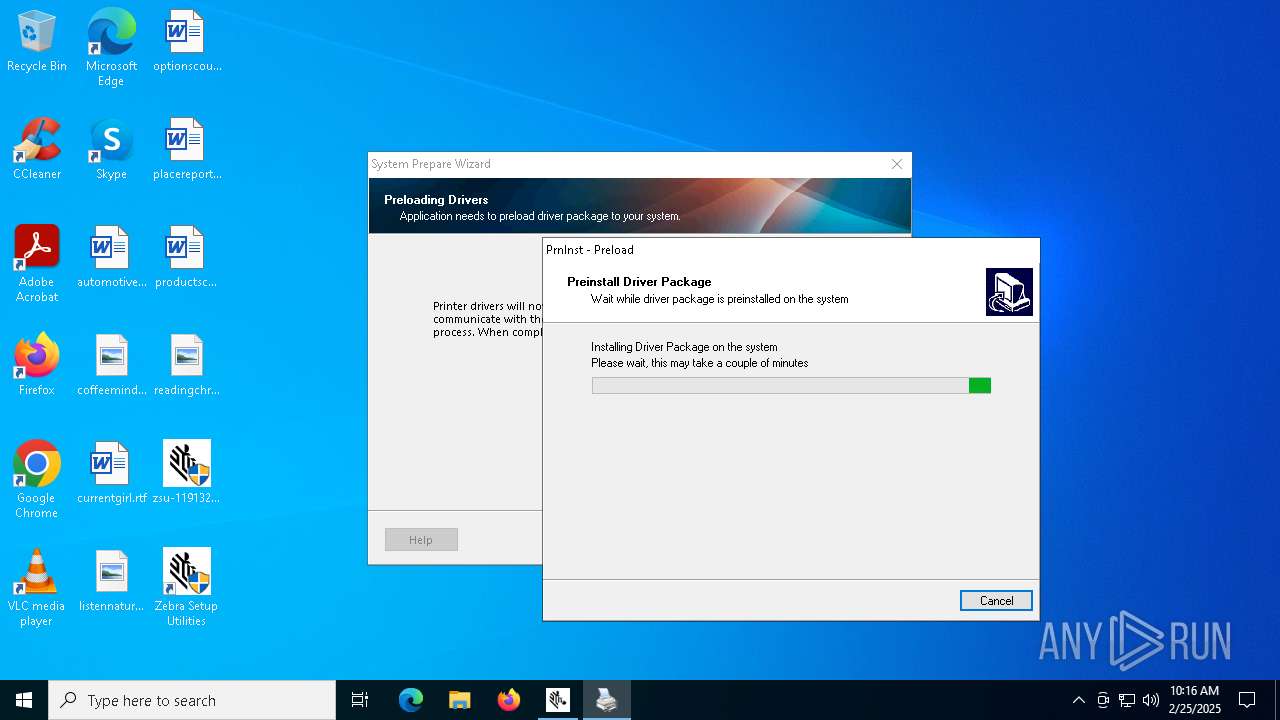This screenshot has height=720, width=1280.
Task: Select the zsu-119132... installer icon
Action: [x=187, y=474]
